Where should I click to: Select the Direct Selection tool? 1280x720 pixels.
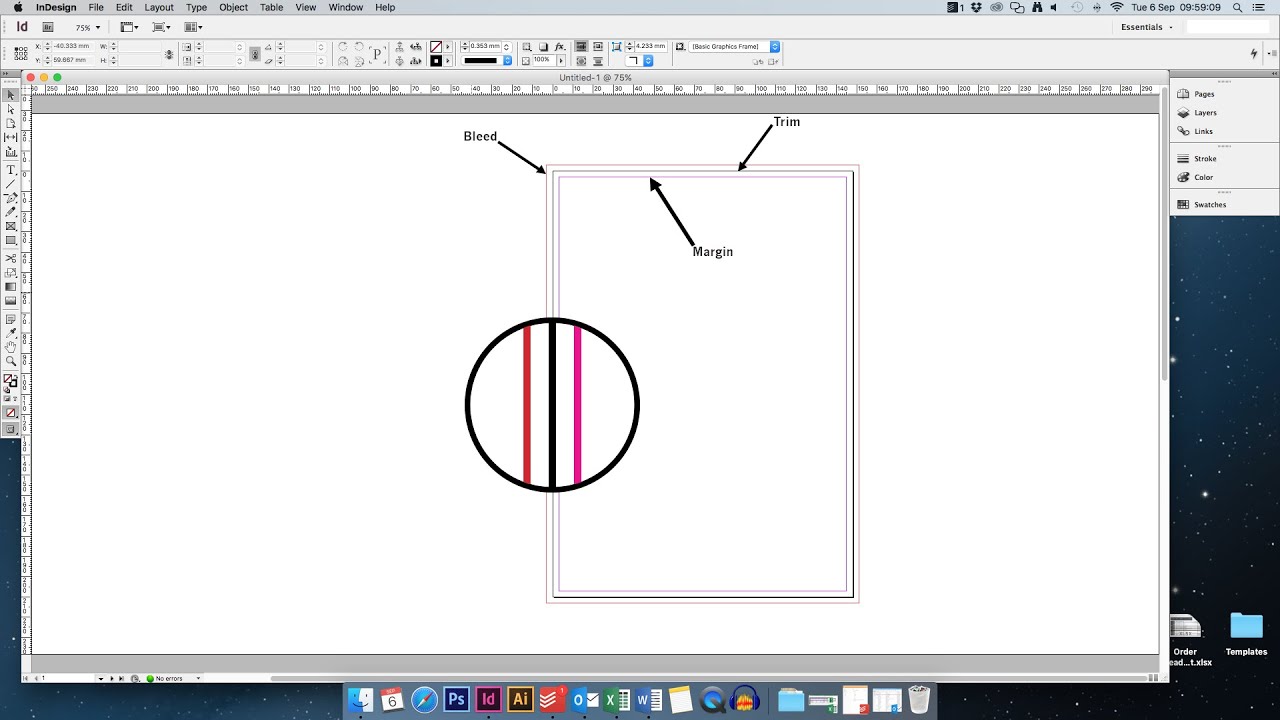coord(11,109)
